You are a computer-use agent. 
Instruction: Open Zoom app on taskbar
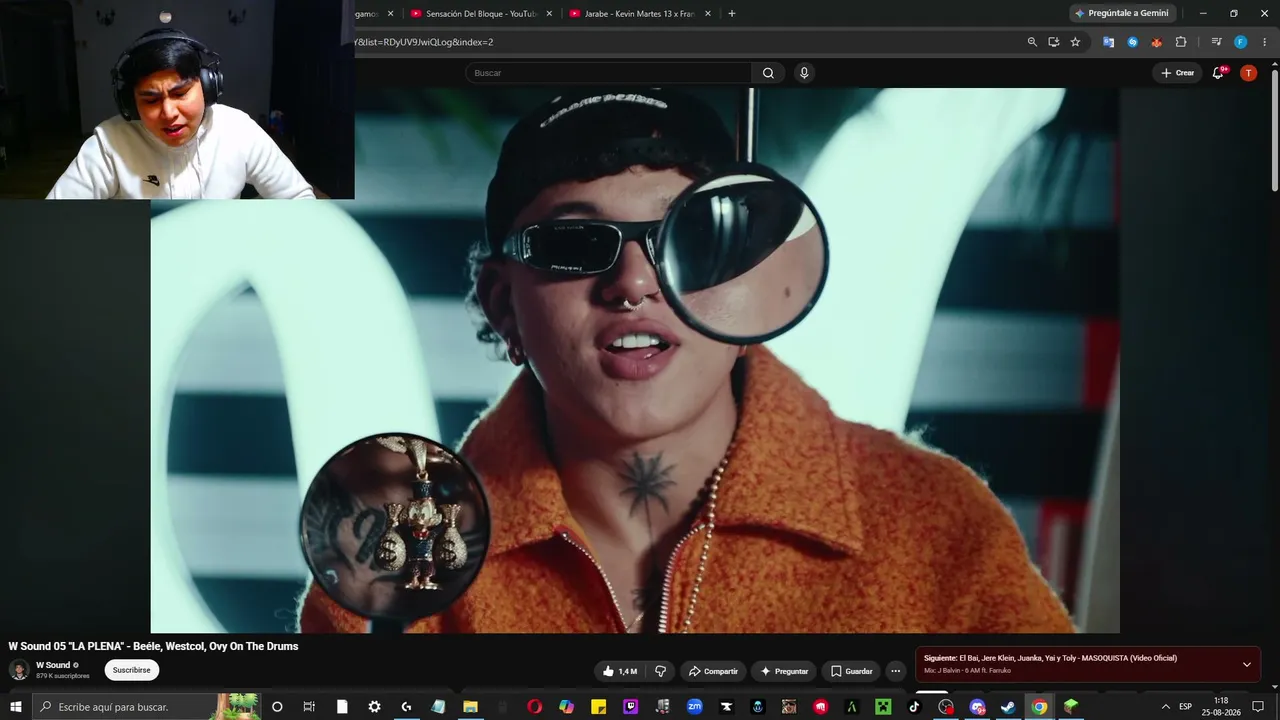[694, 707]
